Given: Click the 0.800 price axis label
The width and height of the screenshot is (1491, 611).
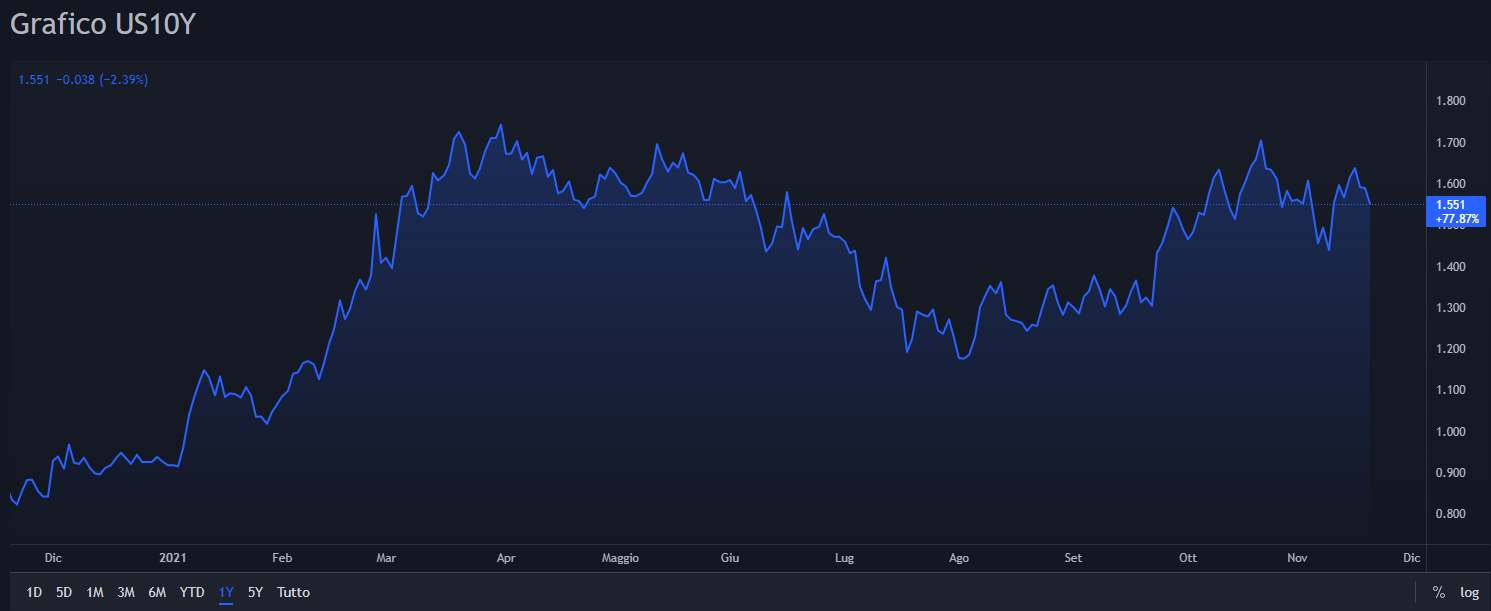Looking at the screenshot, I should [x=1450, y=514].
